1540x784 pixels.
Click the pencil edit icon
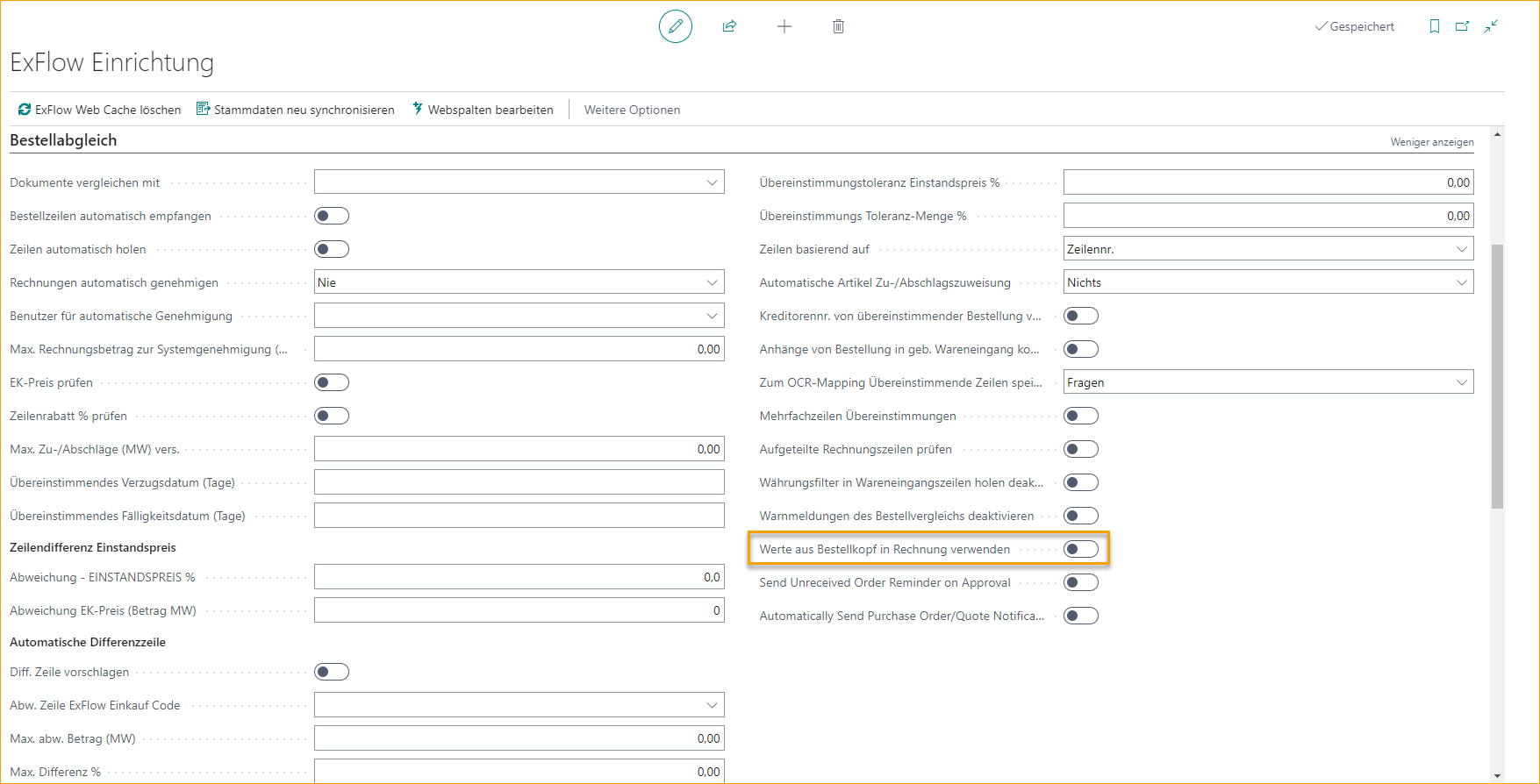676,26
